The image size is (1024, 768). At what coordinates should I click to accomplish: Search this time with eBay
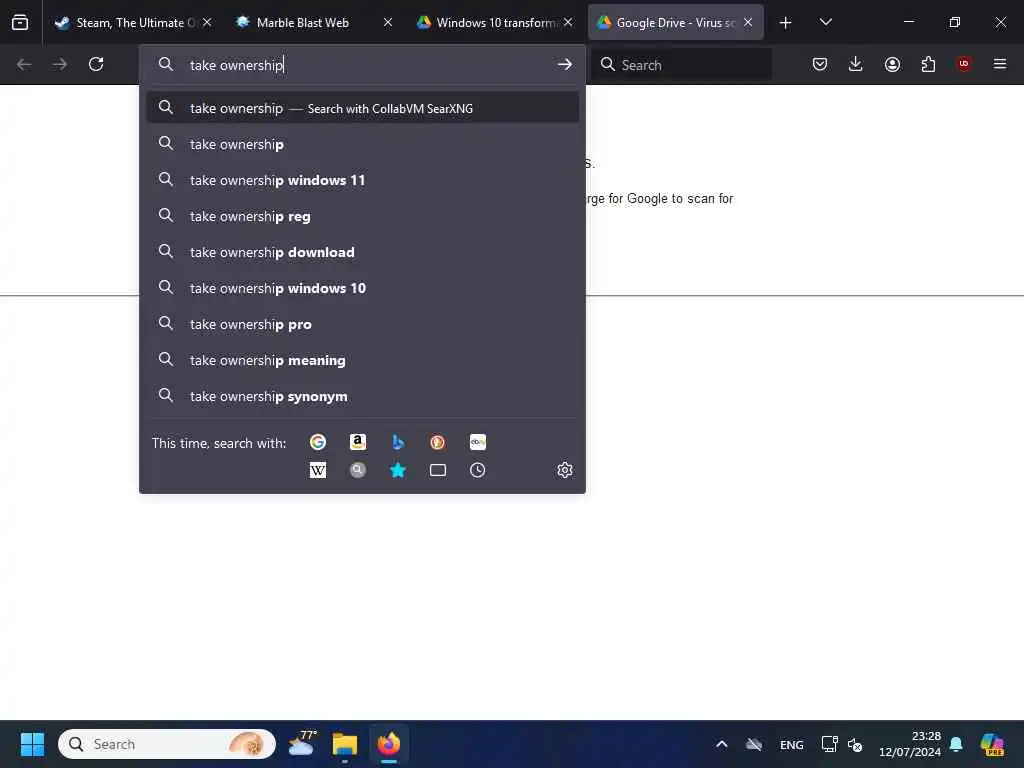pos(477,442)
